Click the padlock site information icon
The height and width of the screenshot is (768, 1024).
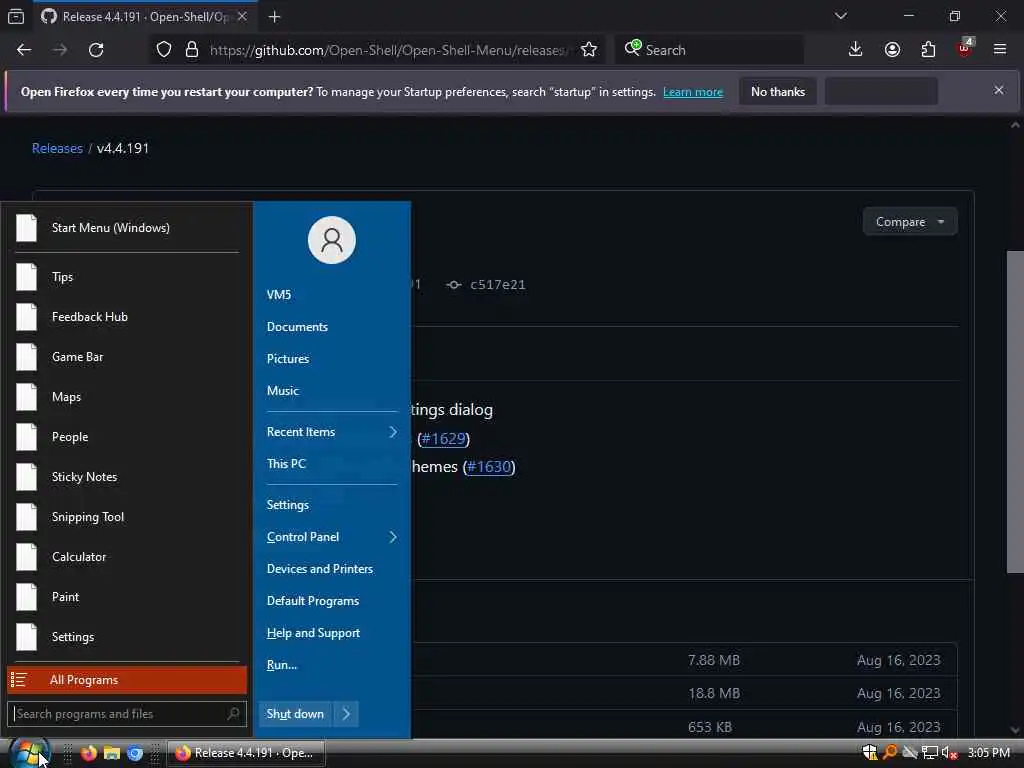tap(191, 50)
